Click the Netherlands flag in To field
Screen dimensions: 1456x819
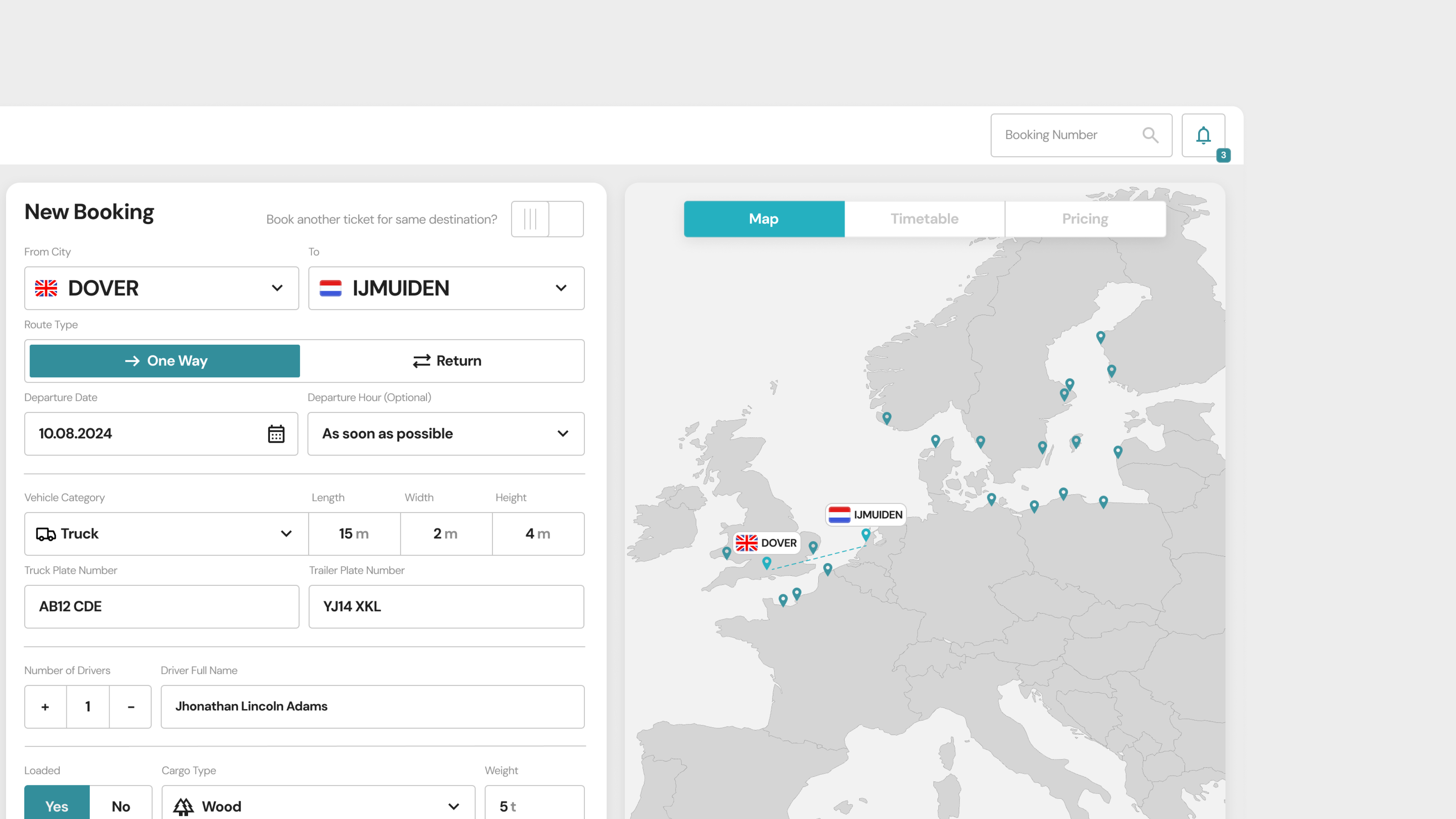tap(330, 288)
